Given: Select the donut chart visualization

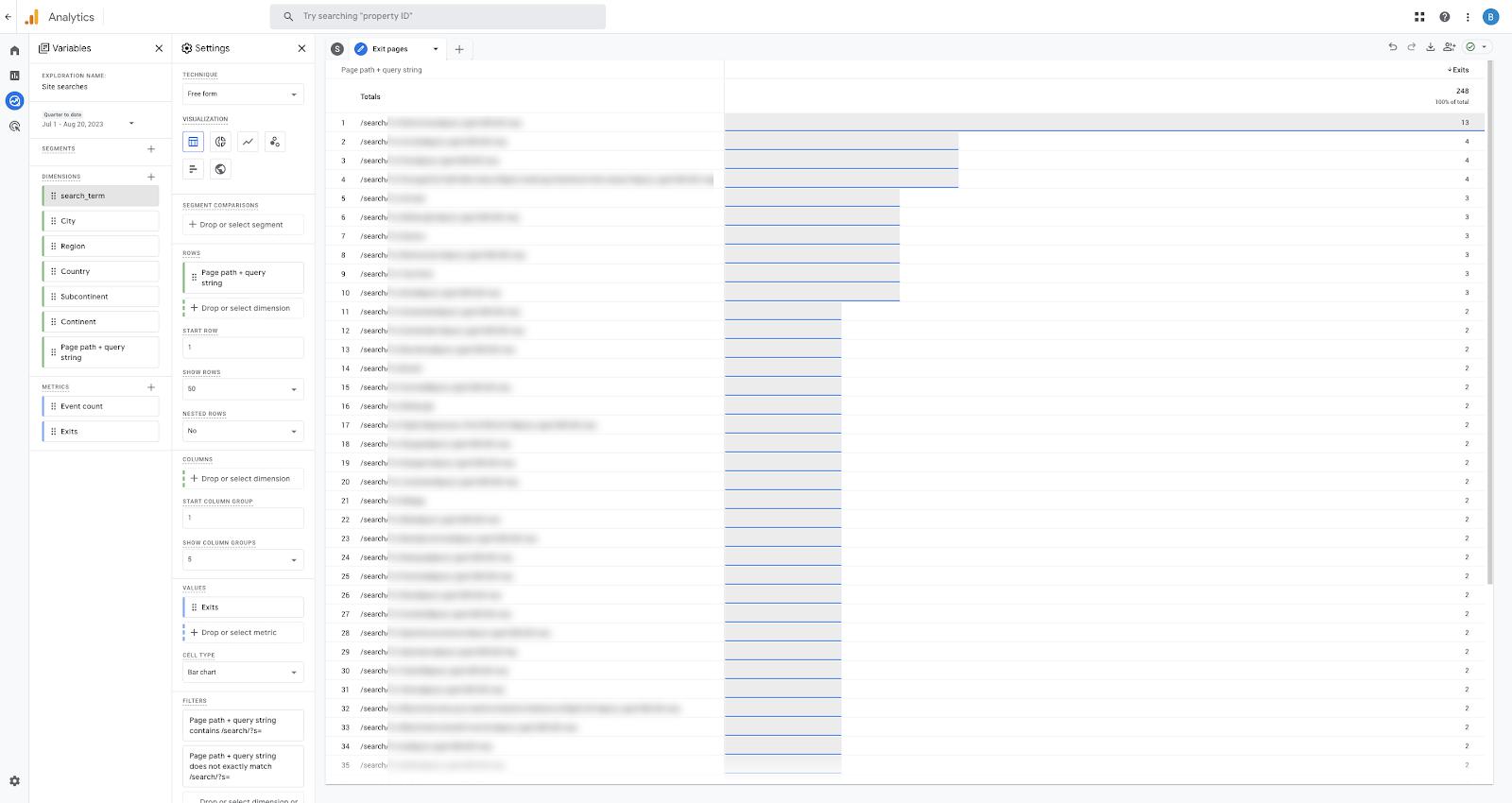Looking at the screenshot, I should (220, 142).
